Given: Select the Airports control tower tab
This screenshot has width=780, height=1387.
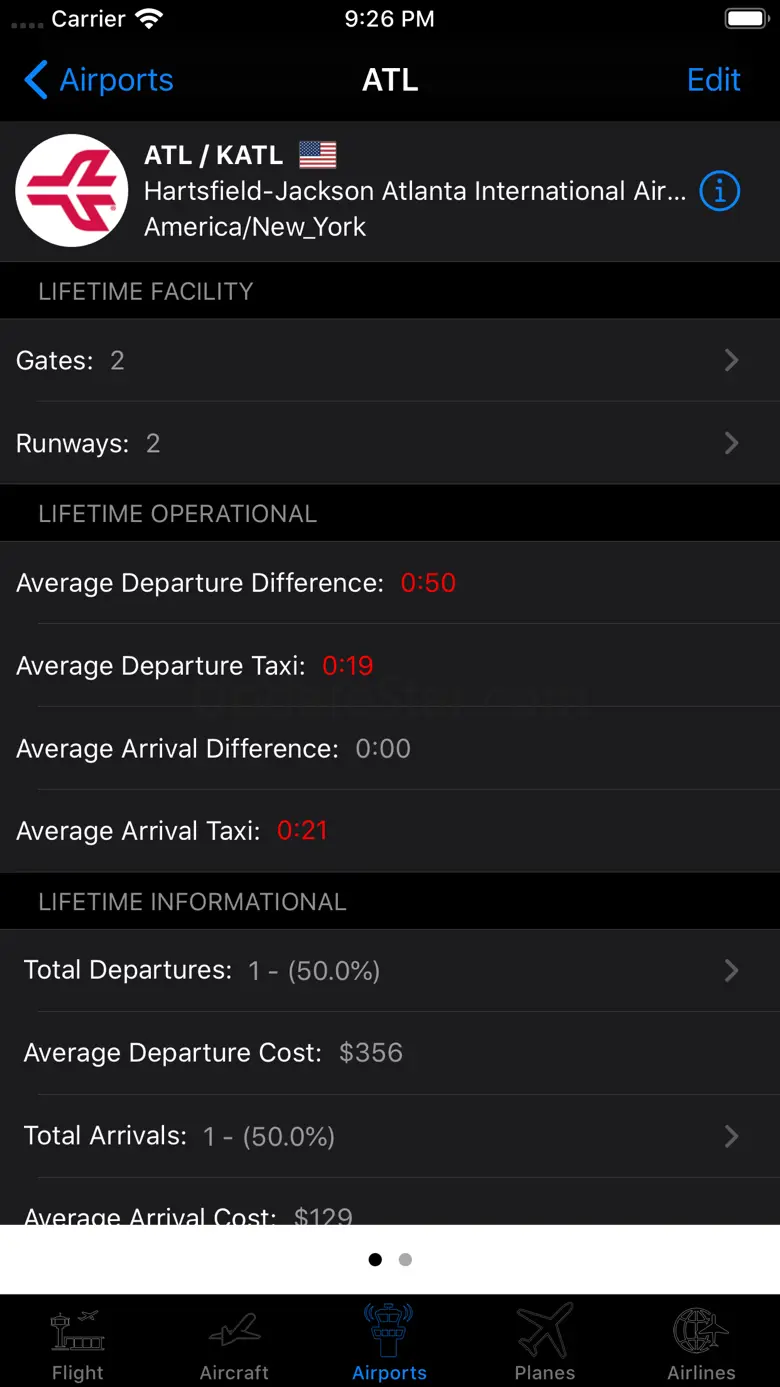Looking at the screenshot, I should pyautogui.click(x=389, y=1332).
